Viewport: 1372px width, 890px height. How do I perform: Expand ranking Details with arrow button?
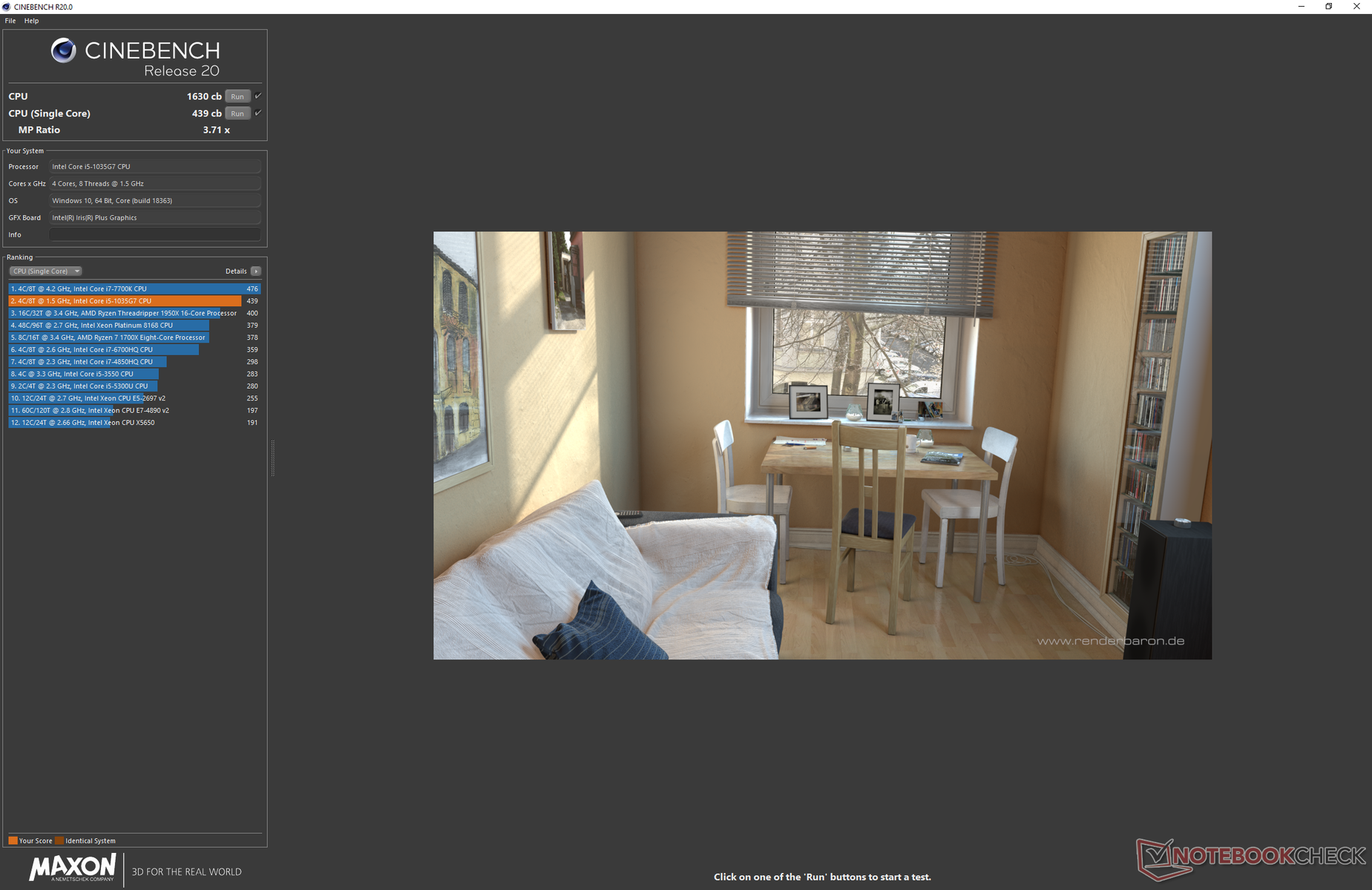[256, 271]
